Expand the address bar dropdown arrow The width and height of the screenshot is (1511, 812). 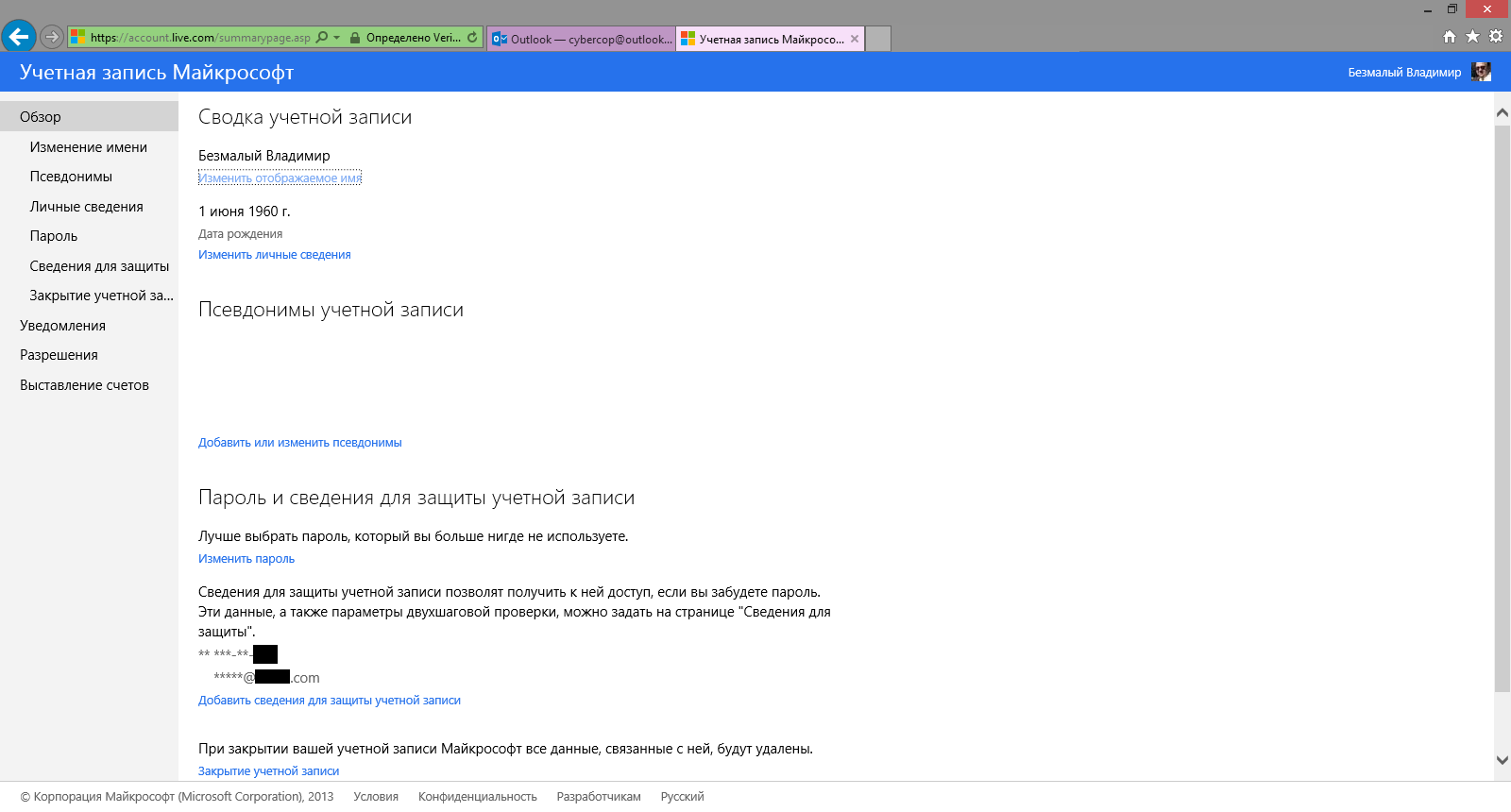coord(337,38)
